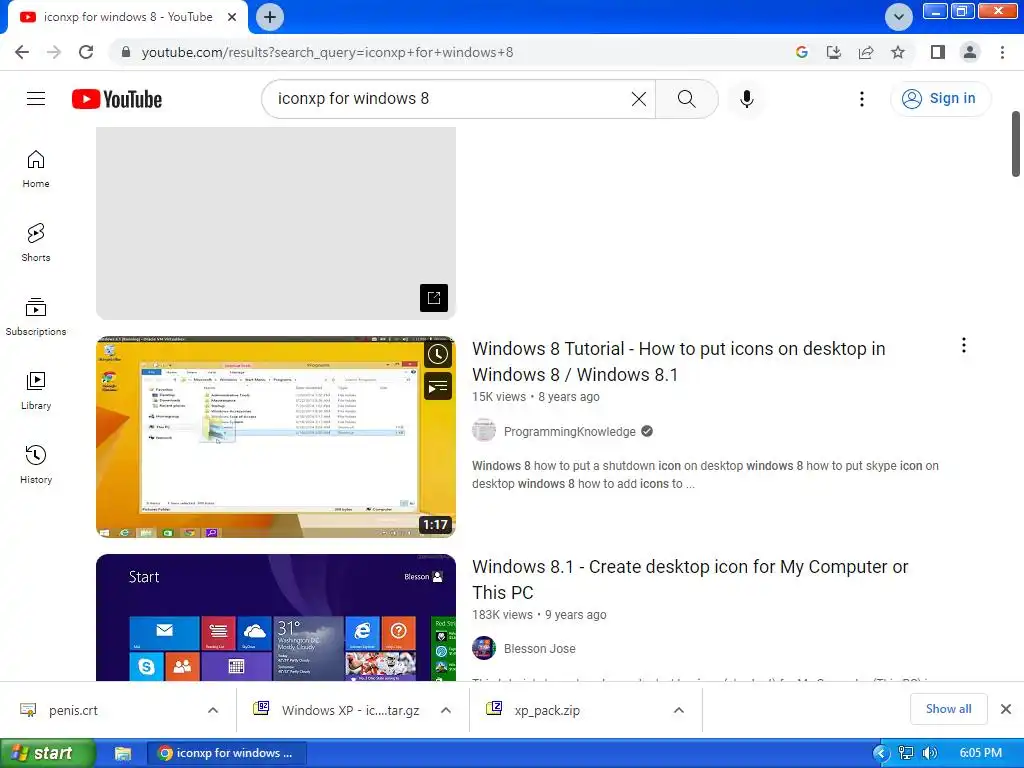Toggle the Chrome side panel
The height and width of the screenshot is (768, 1024).
coord(938,52)
